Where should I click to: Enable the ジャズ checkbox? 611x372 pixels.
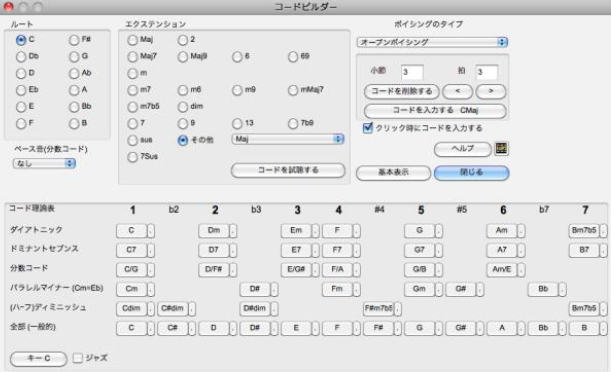tap(78, 358)
